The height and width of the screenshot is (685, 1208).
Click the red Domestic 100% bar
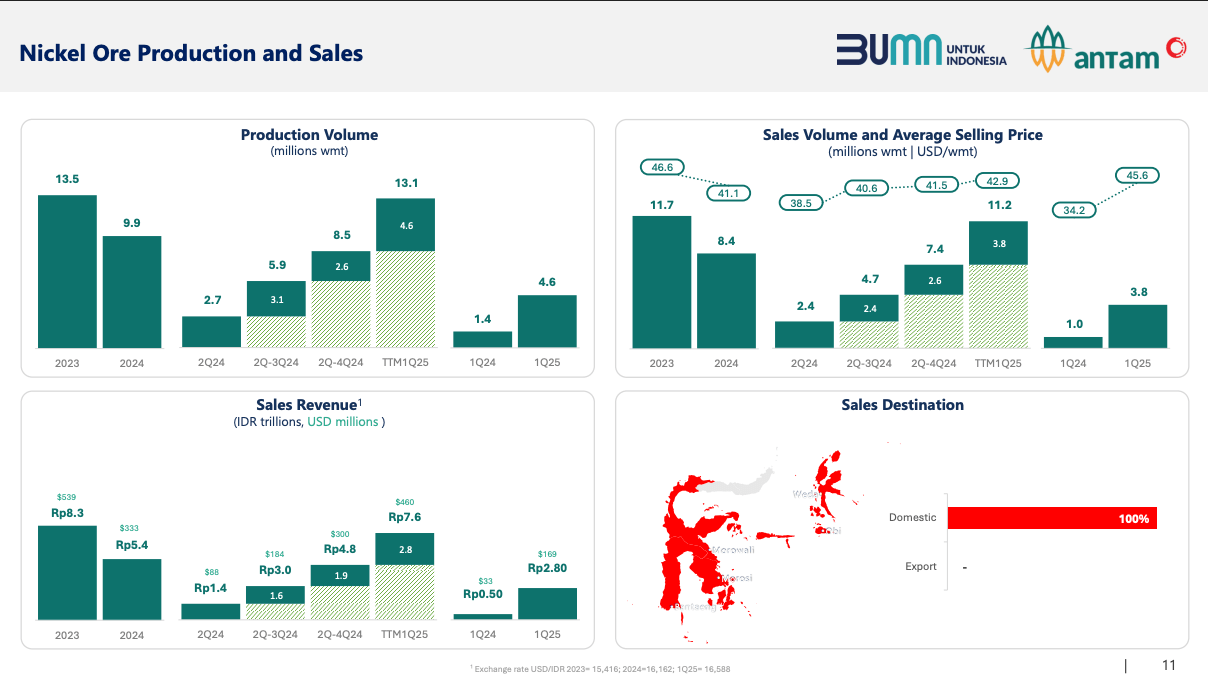coord(1052,518)
